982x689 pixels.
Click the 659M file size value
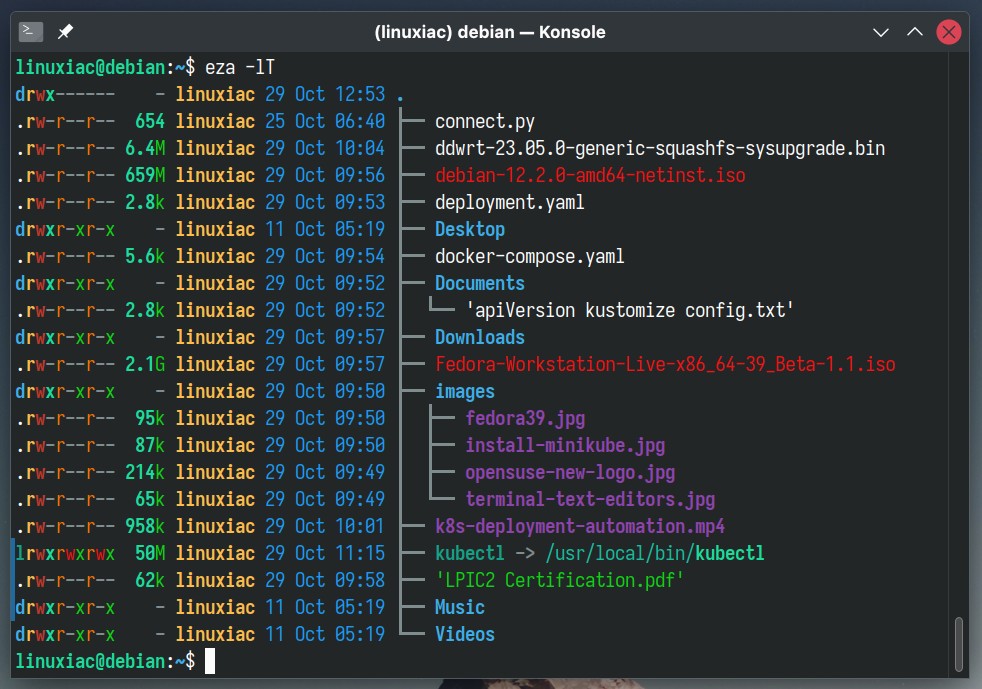[x=145, y=175]
